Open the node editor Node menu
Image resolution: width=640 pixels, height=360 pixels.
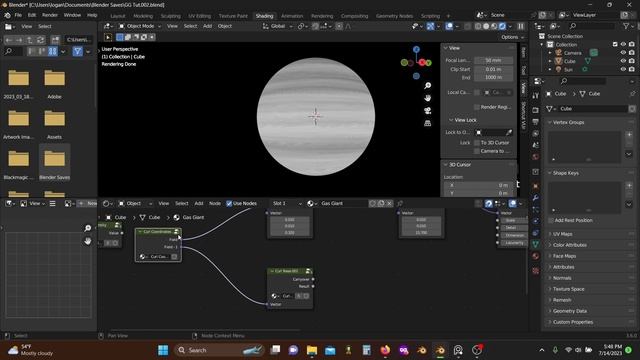click(x=215, y=203)
